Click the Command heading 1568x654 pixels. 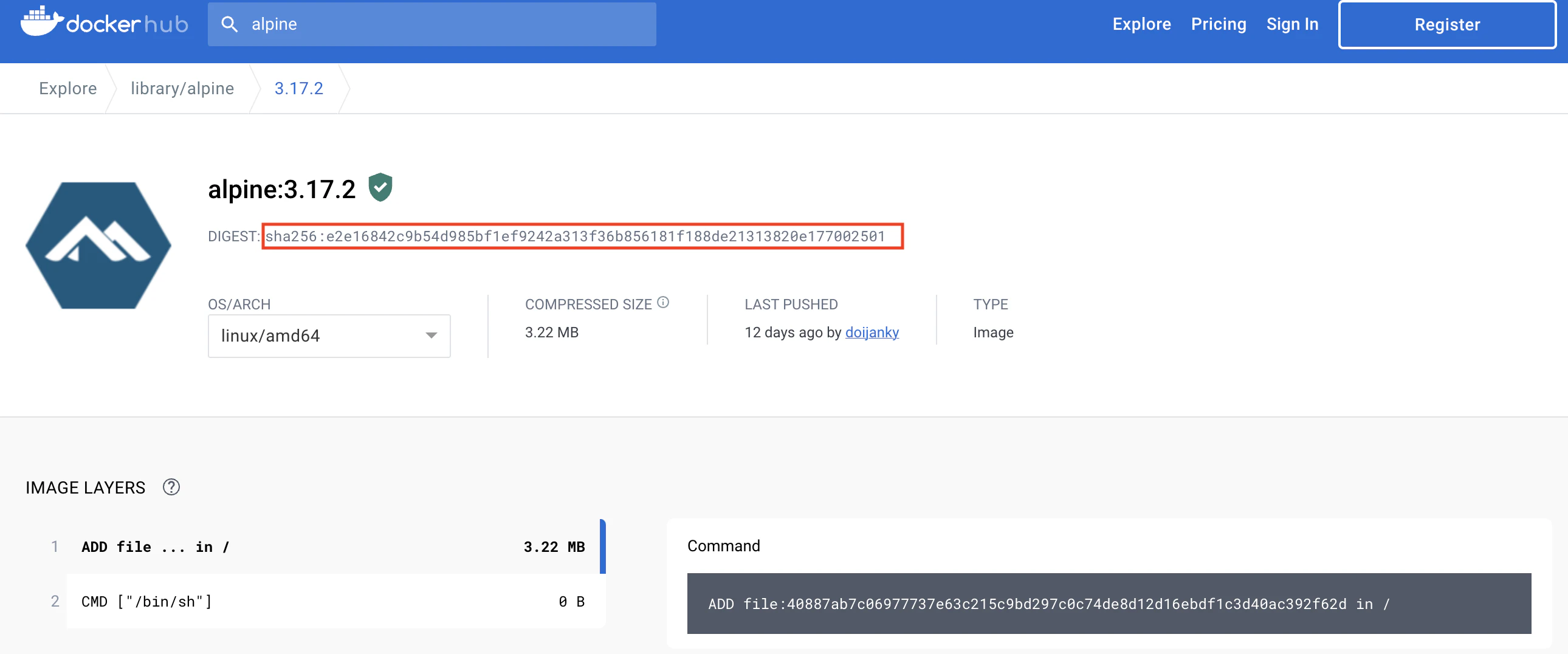point(723,546)
